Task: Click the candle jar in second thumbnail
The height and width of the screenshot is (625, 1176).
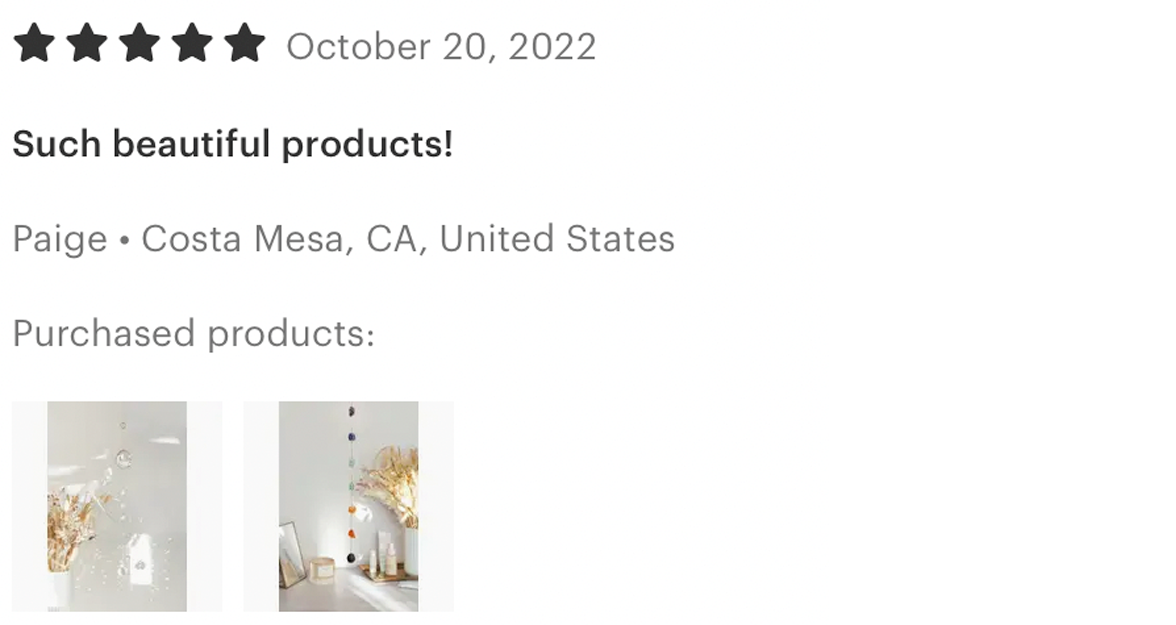Action: point(322,570)
